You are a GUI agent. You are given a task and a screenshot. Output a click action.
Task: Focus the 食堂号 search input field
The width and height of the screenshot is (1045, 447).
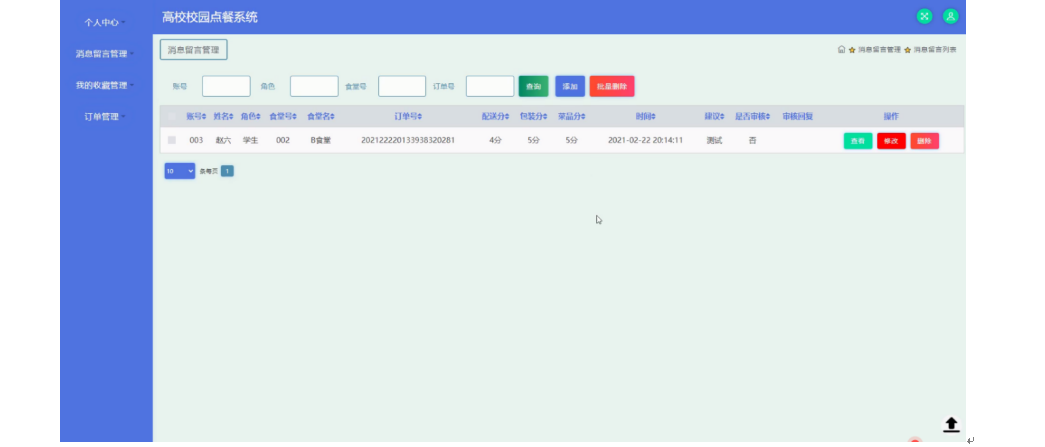click(x=402, y=87)
